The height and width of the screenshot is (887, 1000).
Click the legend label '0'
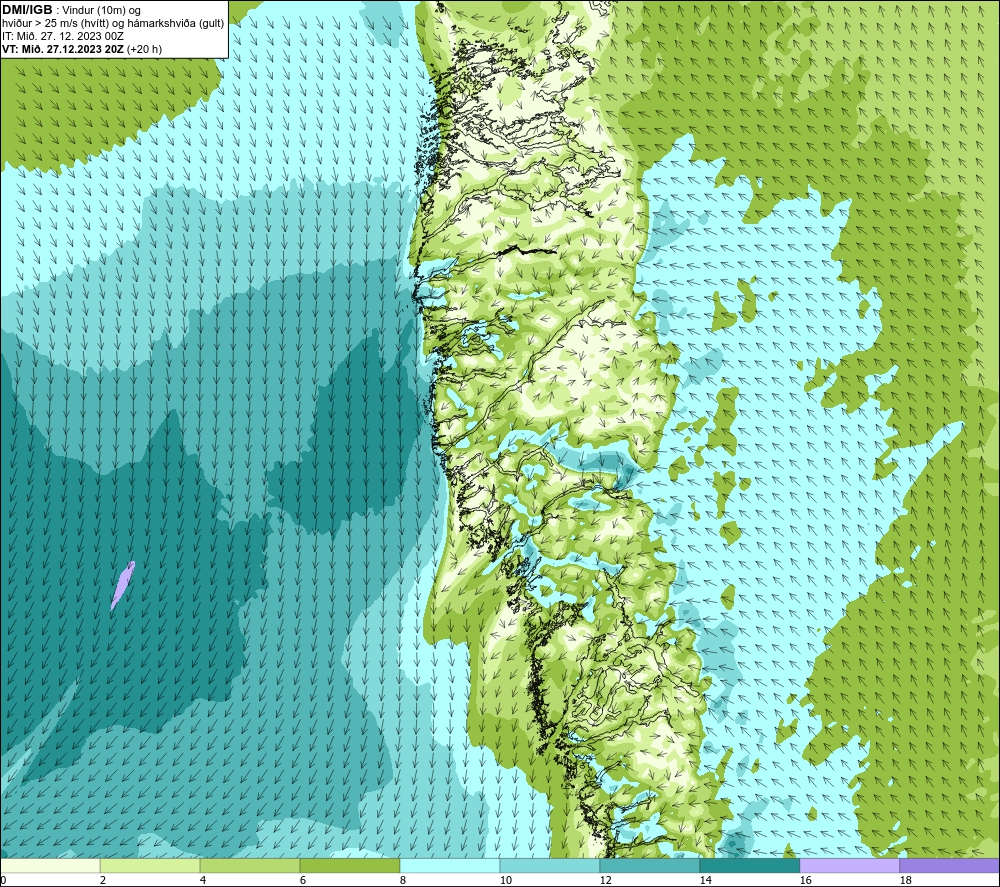(x=3, y=880)
